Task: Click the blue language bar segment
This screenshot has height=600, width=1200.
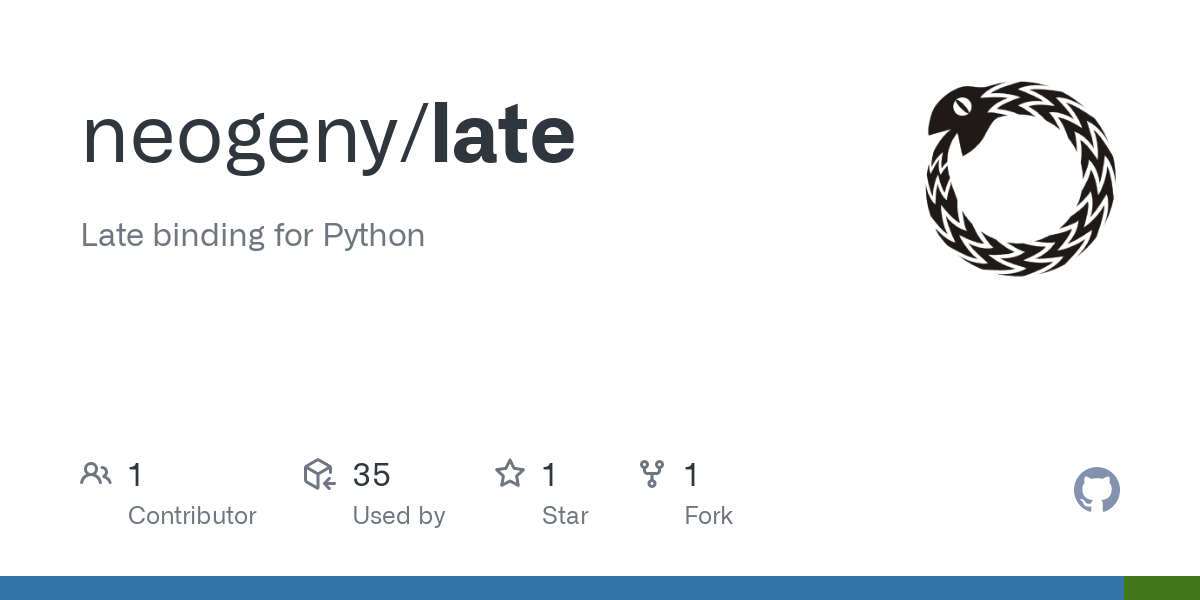Action: click(x=562, y=588)
